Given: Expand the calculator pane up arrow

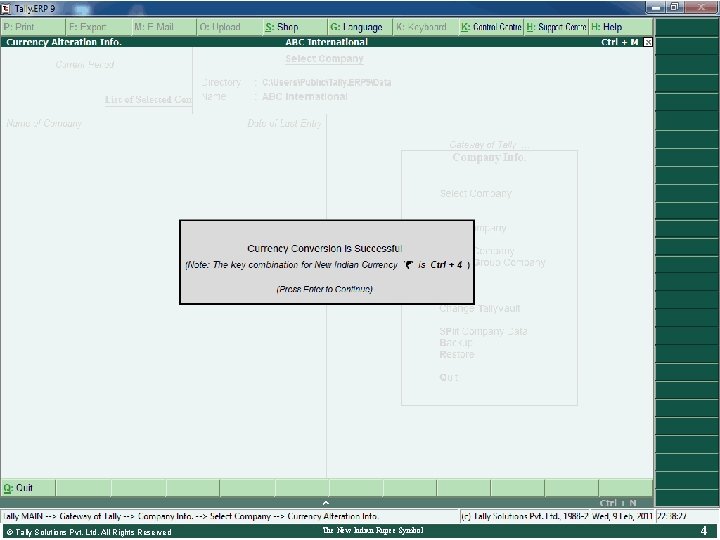Looking at the screenshot, I should tap(326, 503).
